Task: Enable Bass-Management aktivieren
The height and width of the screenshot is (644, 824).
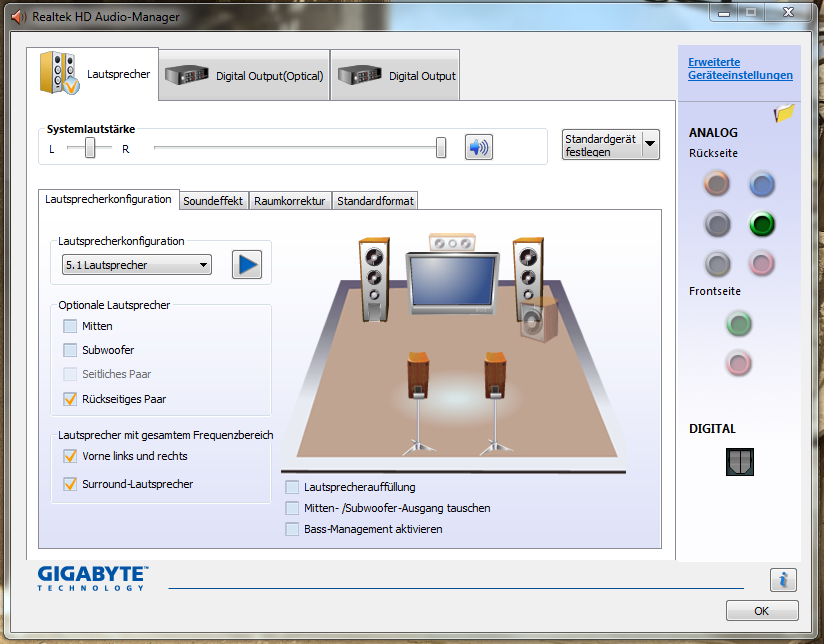Action: [x=292, y=529]
